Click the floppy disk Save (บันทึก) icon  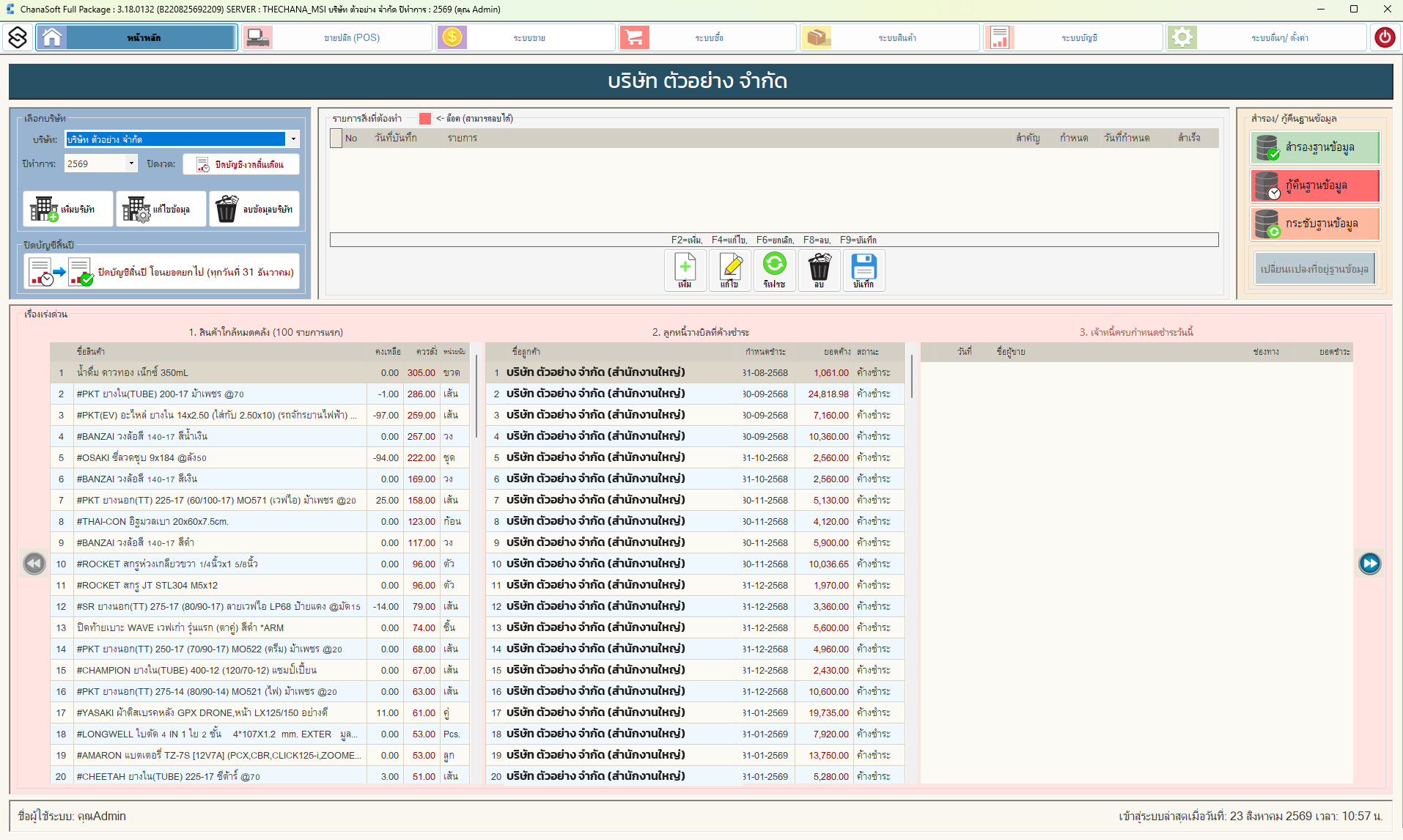click(x=864, y=270)
